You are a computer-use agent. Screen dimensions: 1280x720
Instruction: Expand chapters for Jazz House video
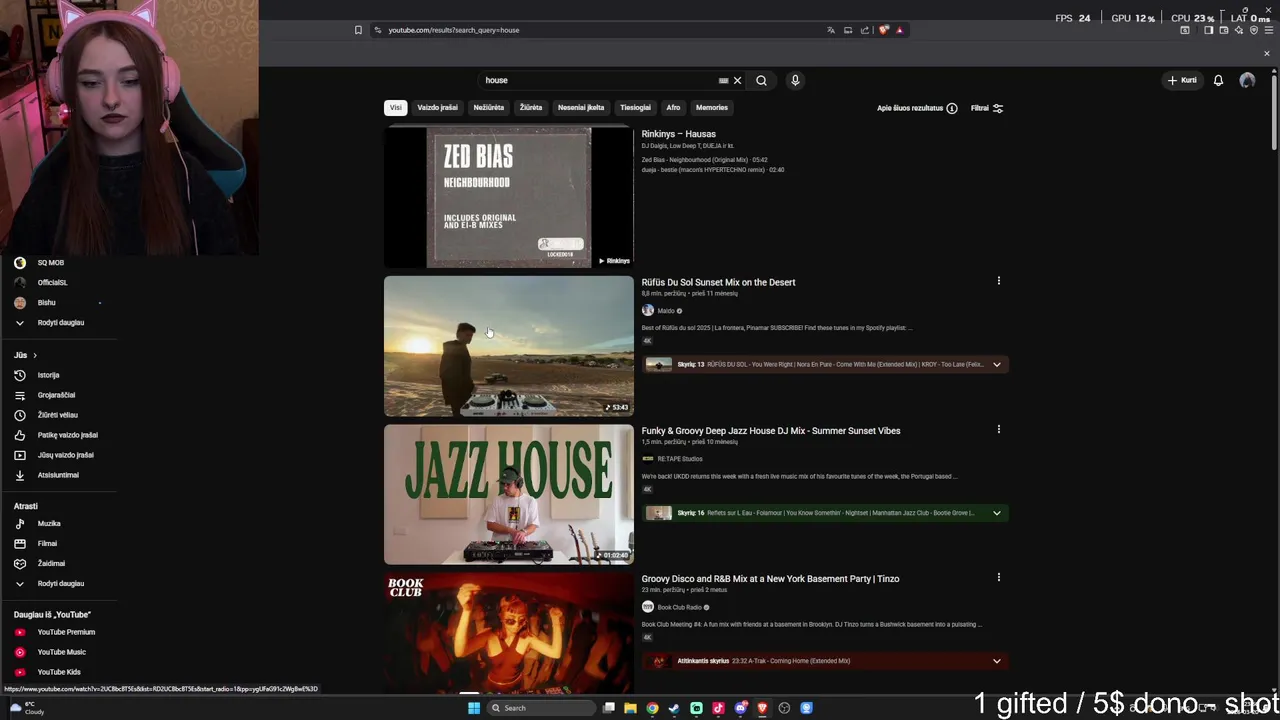click(x=996, y=513)
